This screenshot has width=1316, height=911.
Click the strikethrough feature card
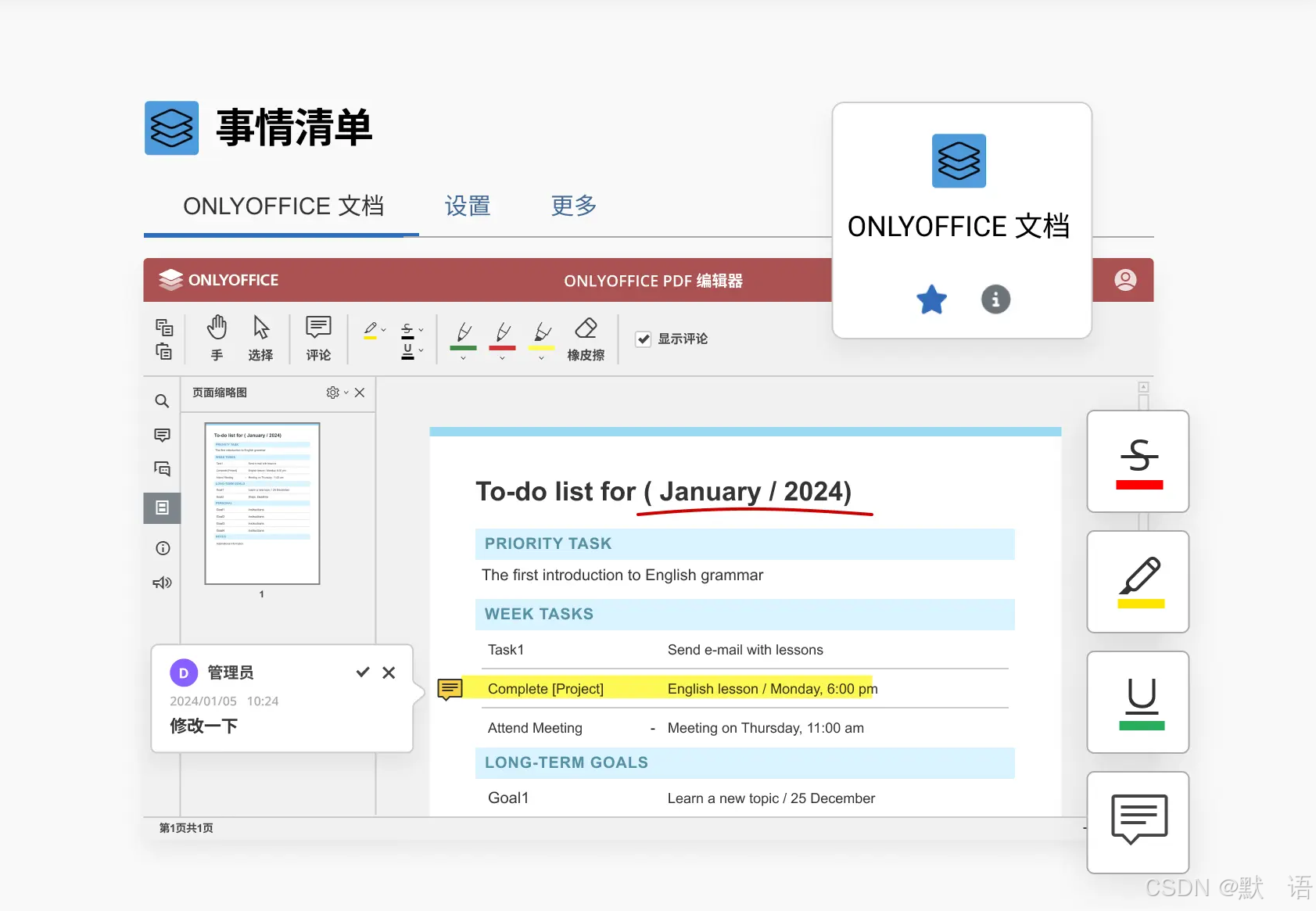[1139, 461]
